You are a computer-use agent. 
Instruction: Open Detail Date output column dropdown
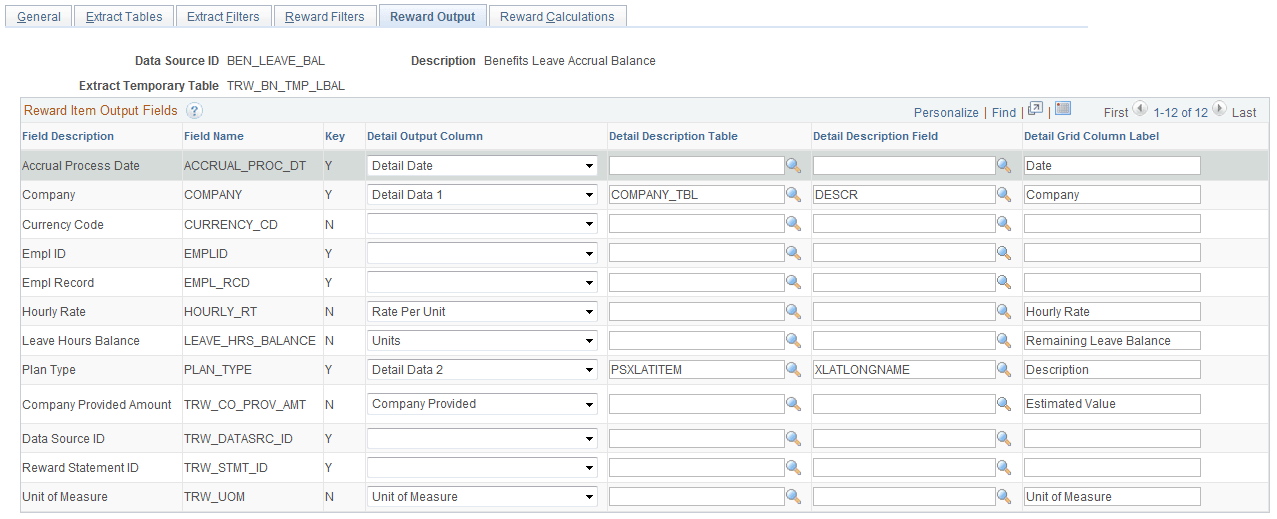(x=483, y=165)
